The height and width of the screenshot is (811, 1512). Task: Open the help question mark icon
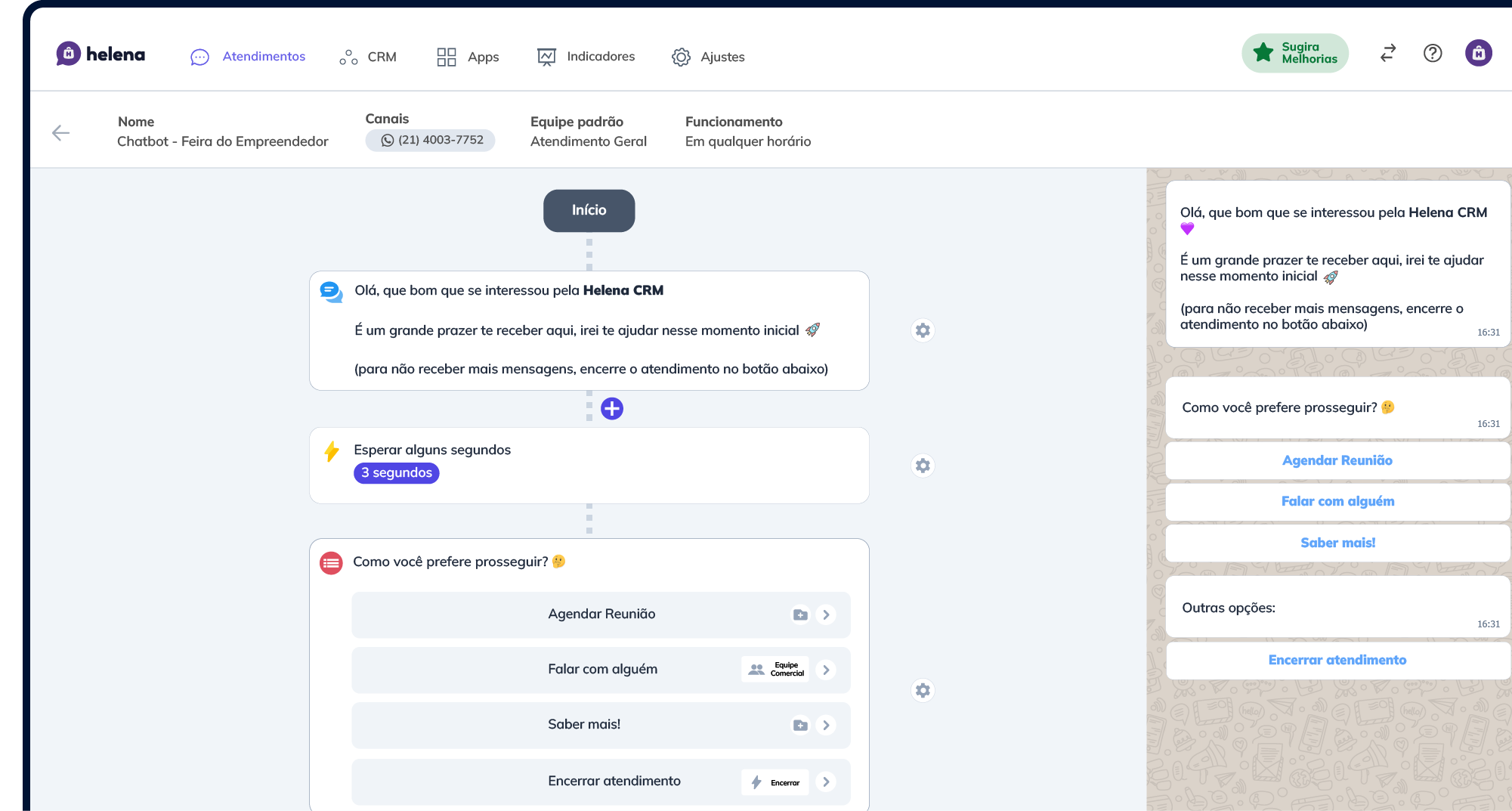tap(1433, 53)
